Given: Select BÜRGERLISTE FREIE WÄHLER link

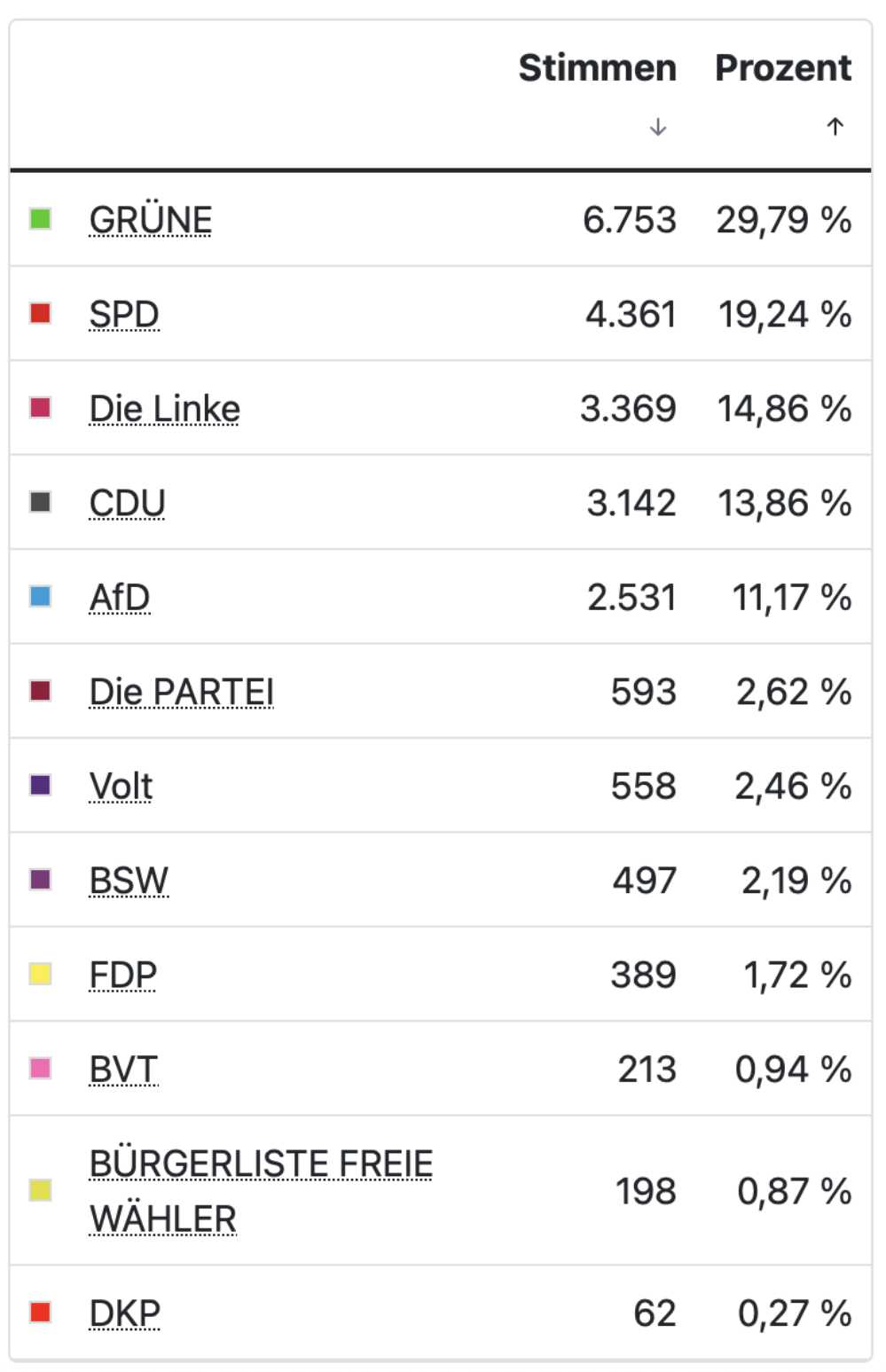Looking at the screenshot, I should (x=262, y=1191).
